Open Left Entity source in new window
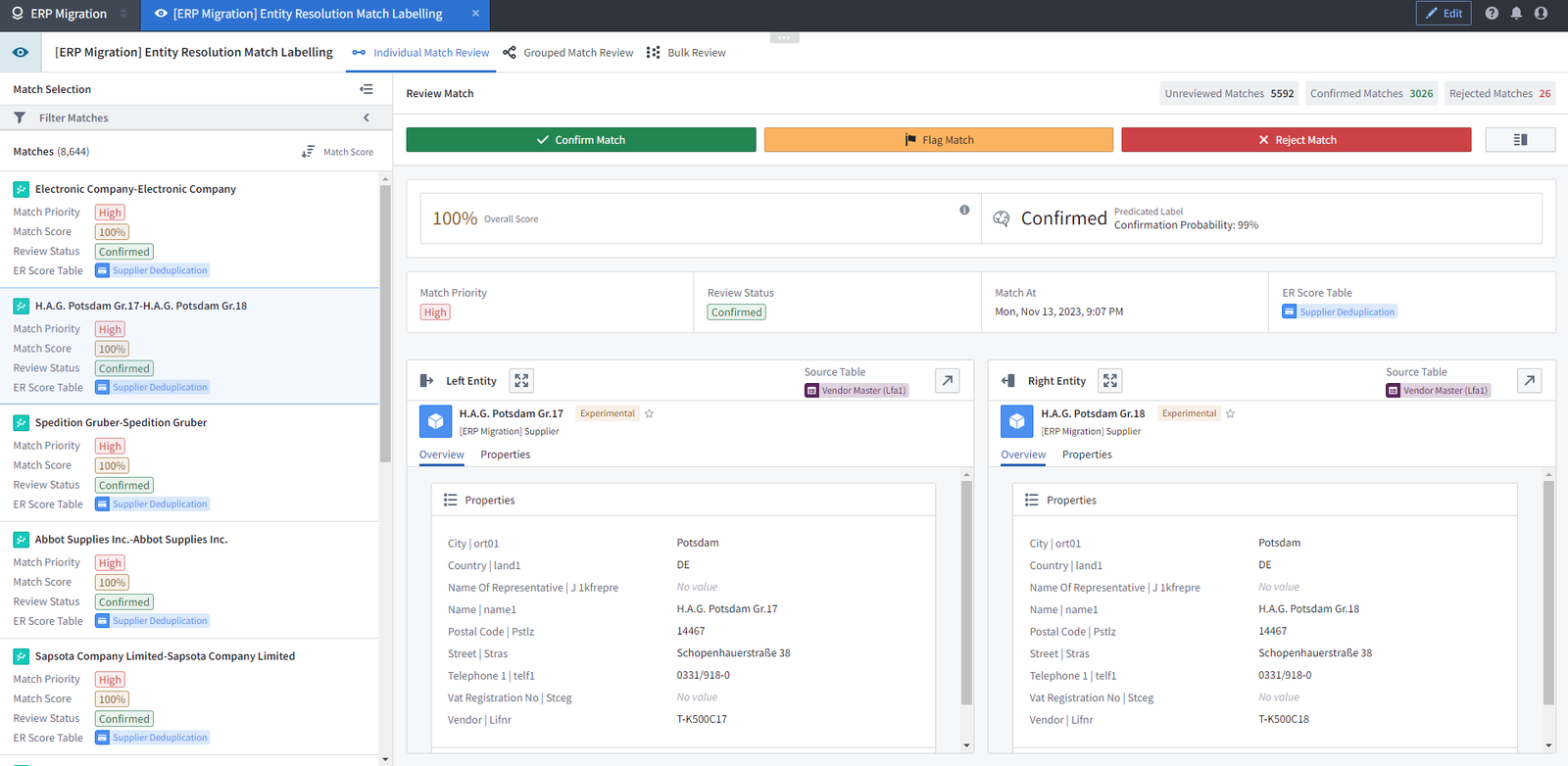 (x=947, y=381)
